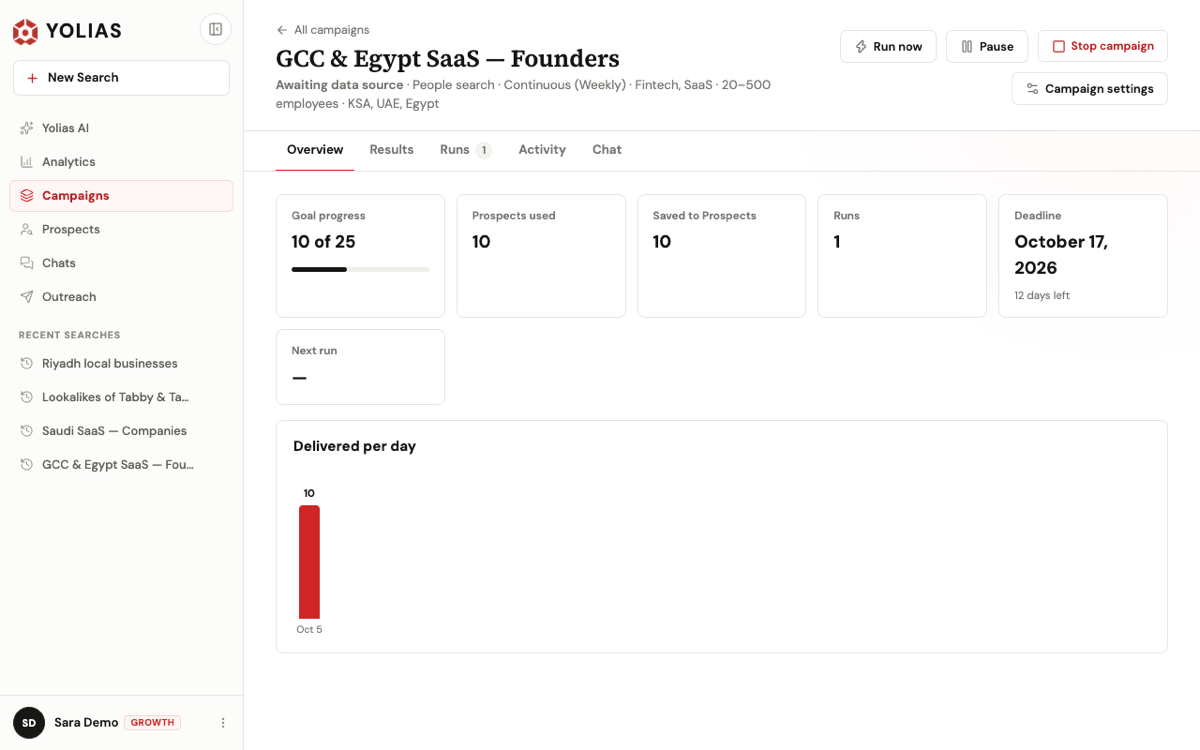Click the "10 of 25" value

click(323, 242)
